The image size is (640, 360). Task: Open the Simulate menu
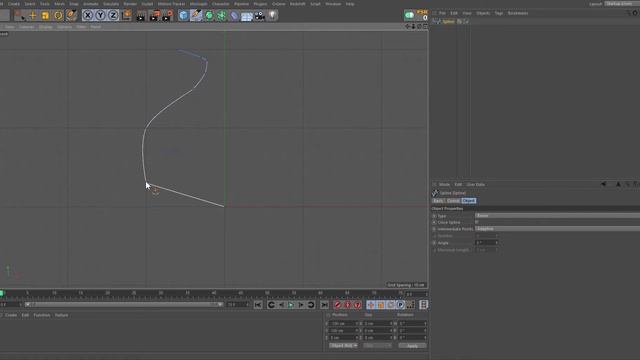coord(111,4)
